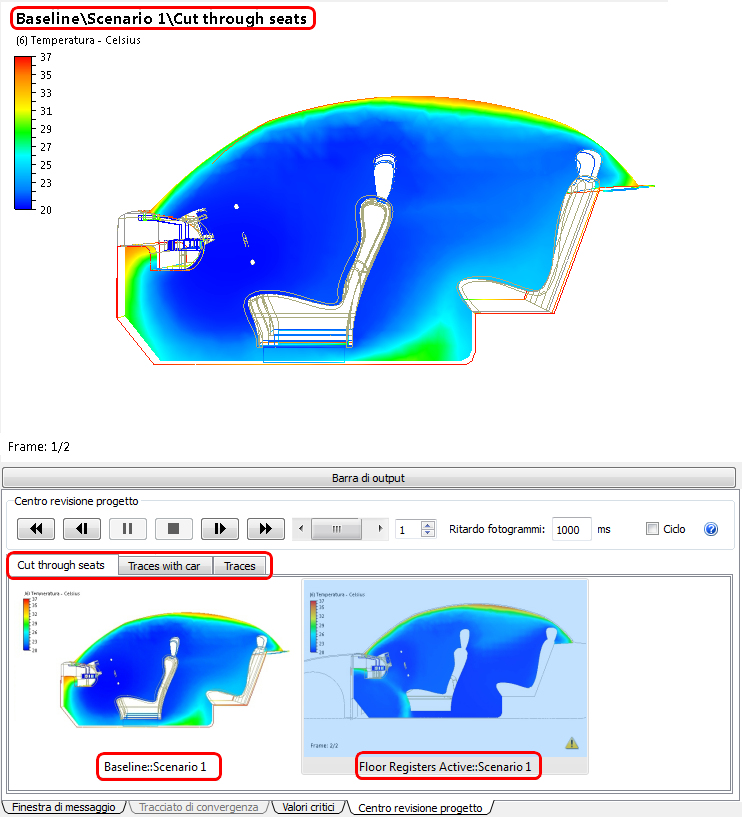Click the frame number input field

point(409,529)
